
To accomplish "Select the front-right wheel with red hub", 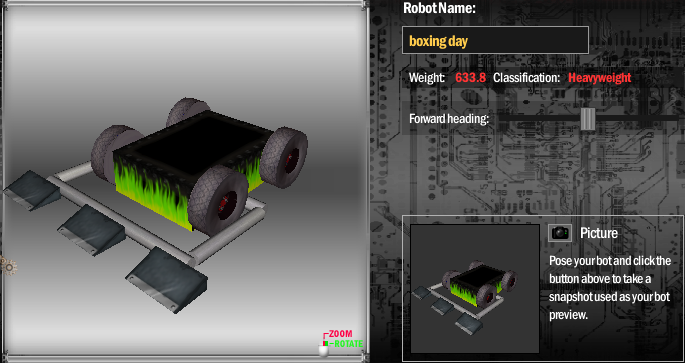I will 218,200.
